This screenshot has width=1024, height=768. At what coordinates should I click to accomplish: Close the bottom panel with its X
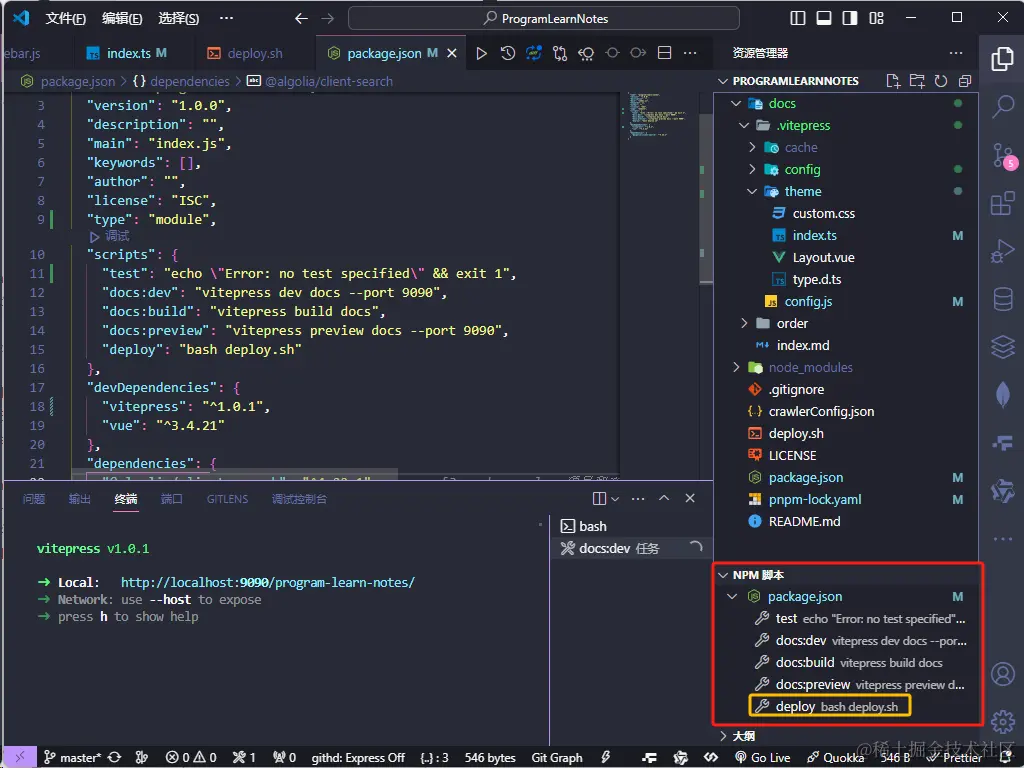click(690, 498)
